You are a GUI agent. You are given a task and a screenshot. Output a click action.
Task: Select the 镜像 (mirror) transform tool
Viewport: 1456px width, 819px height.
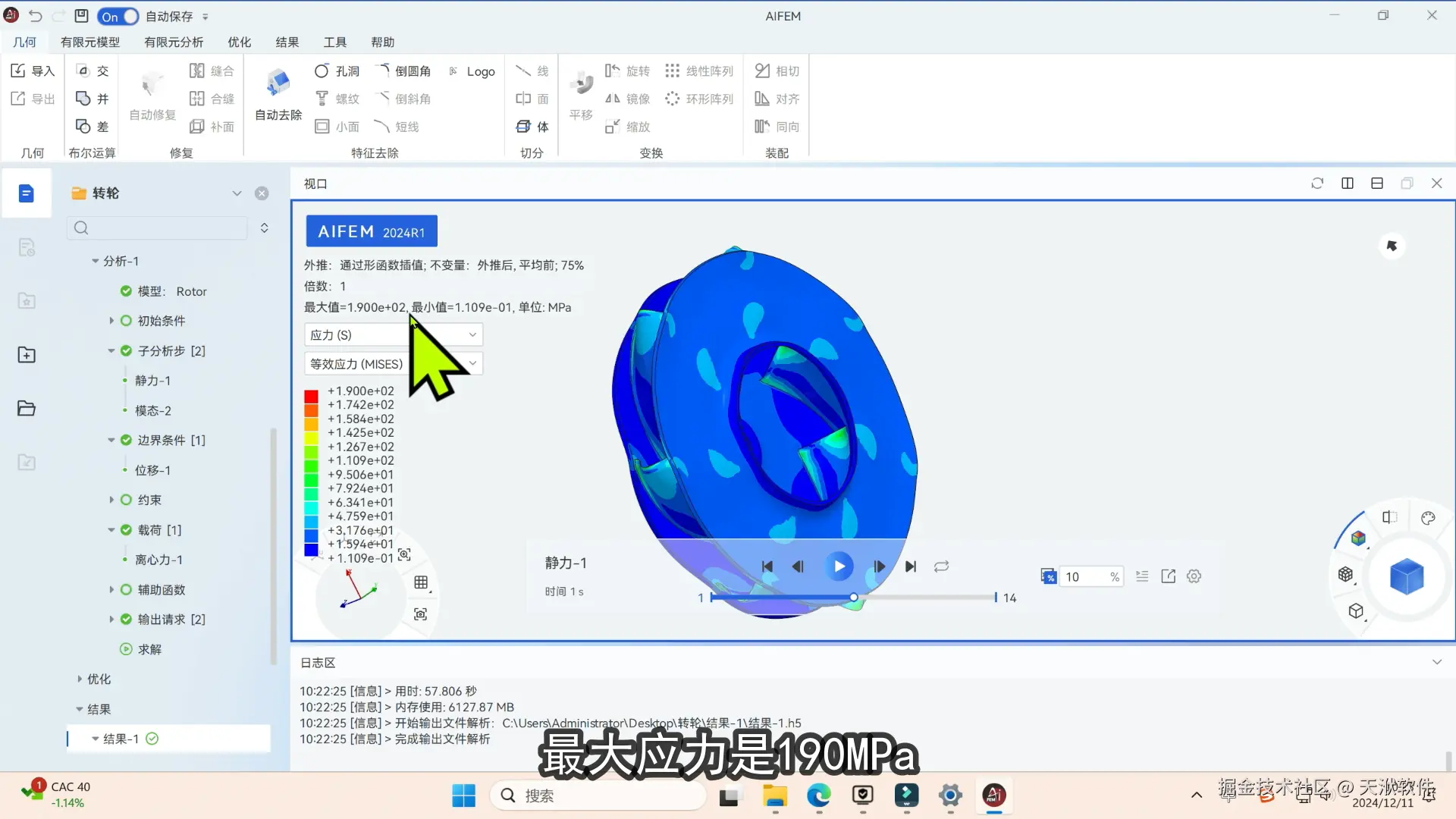click(x=627, y=99)
